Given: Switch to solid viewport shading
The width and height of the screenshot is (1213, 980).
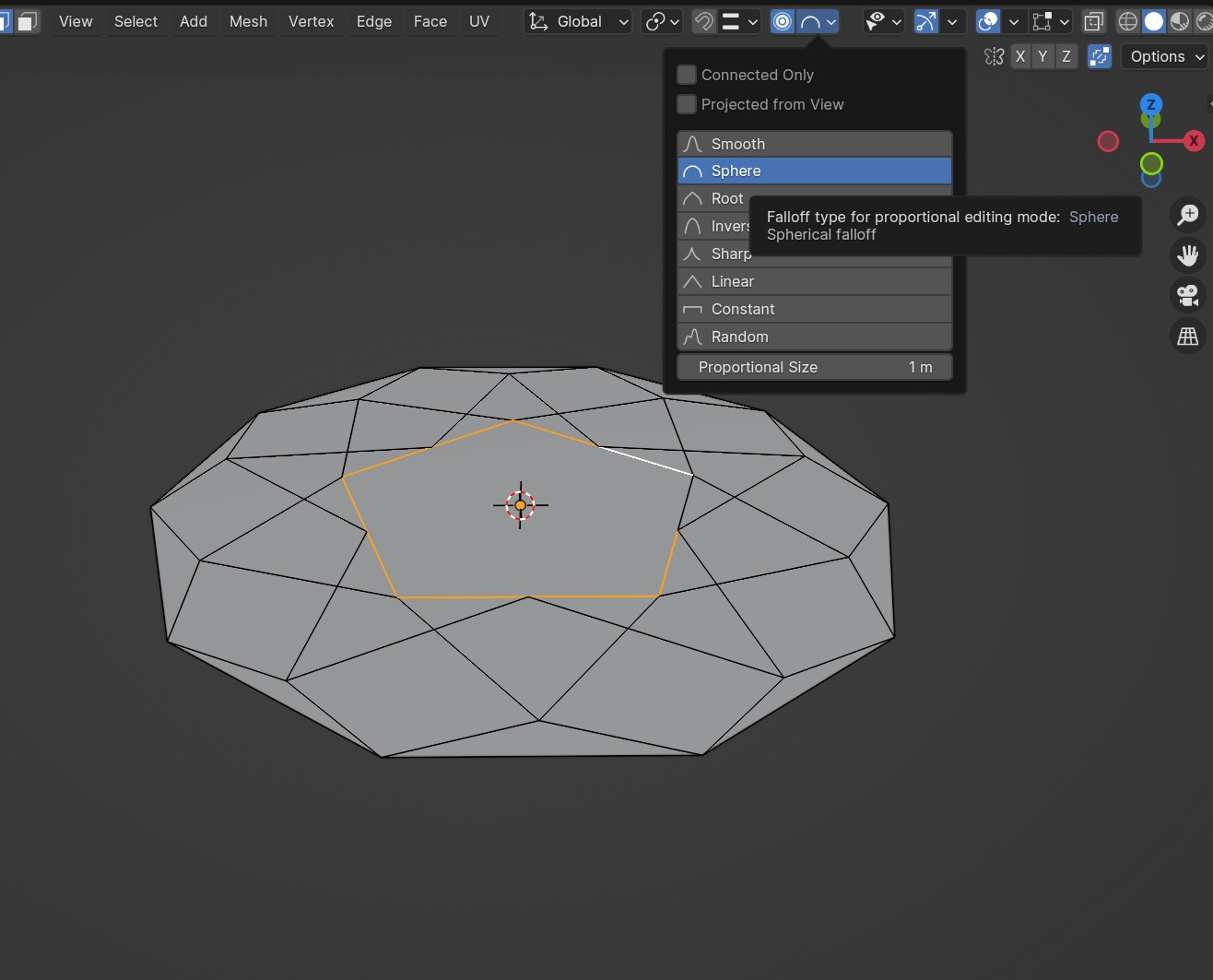Looking at the screenshot, I should [x=1153, y=21].
